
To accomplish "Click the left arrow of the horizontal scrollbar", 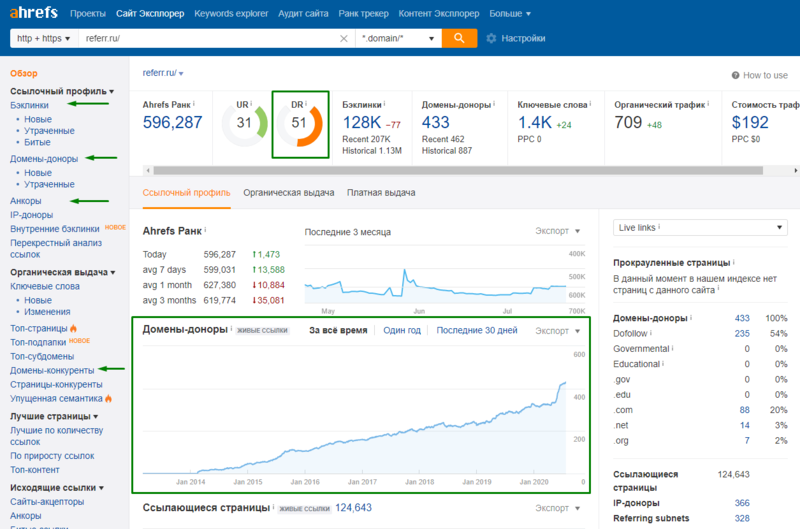I will click(x=148, y=170).
